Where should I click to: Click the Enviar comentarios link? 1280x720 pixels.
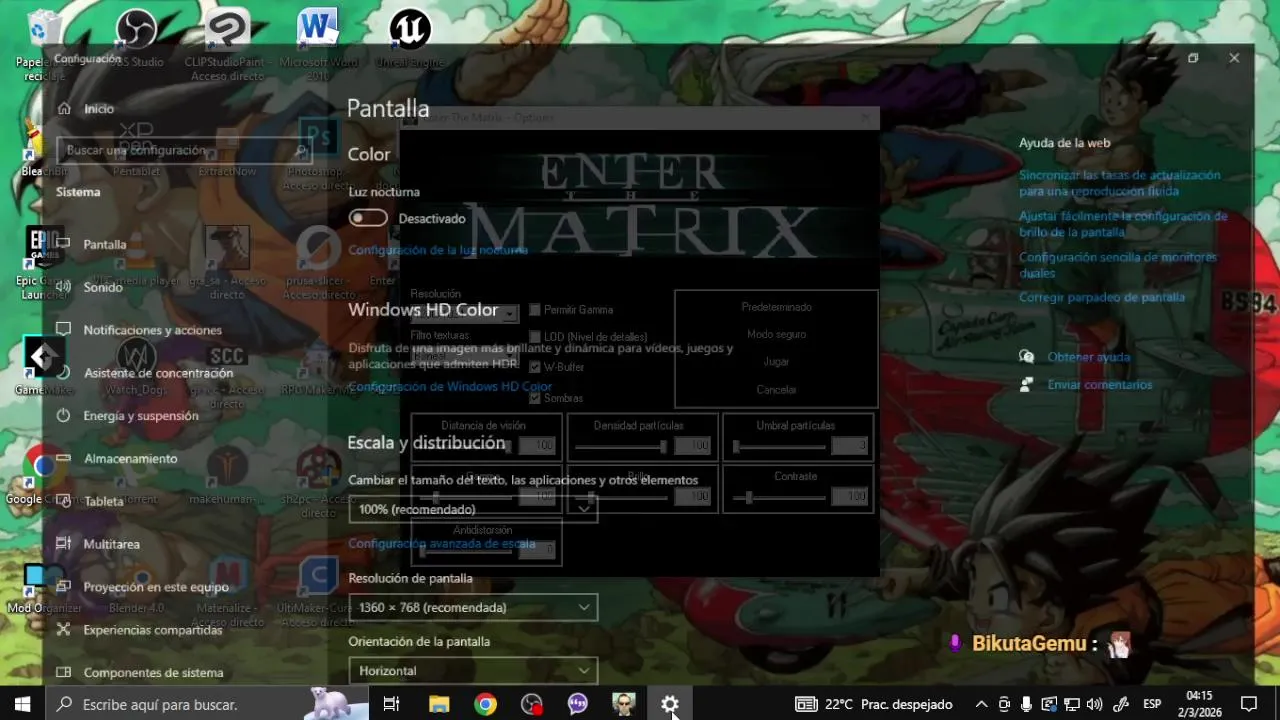(1099, 385)
